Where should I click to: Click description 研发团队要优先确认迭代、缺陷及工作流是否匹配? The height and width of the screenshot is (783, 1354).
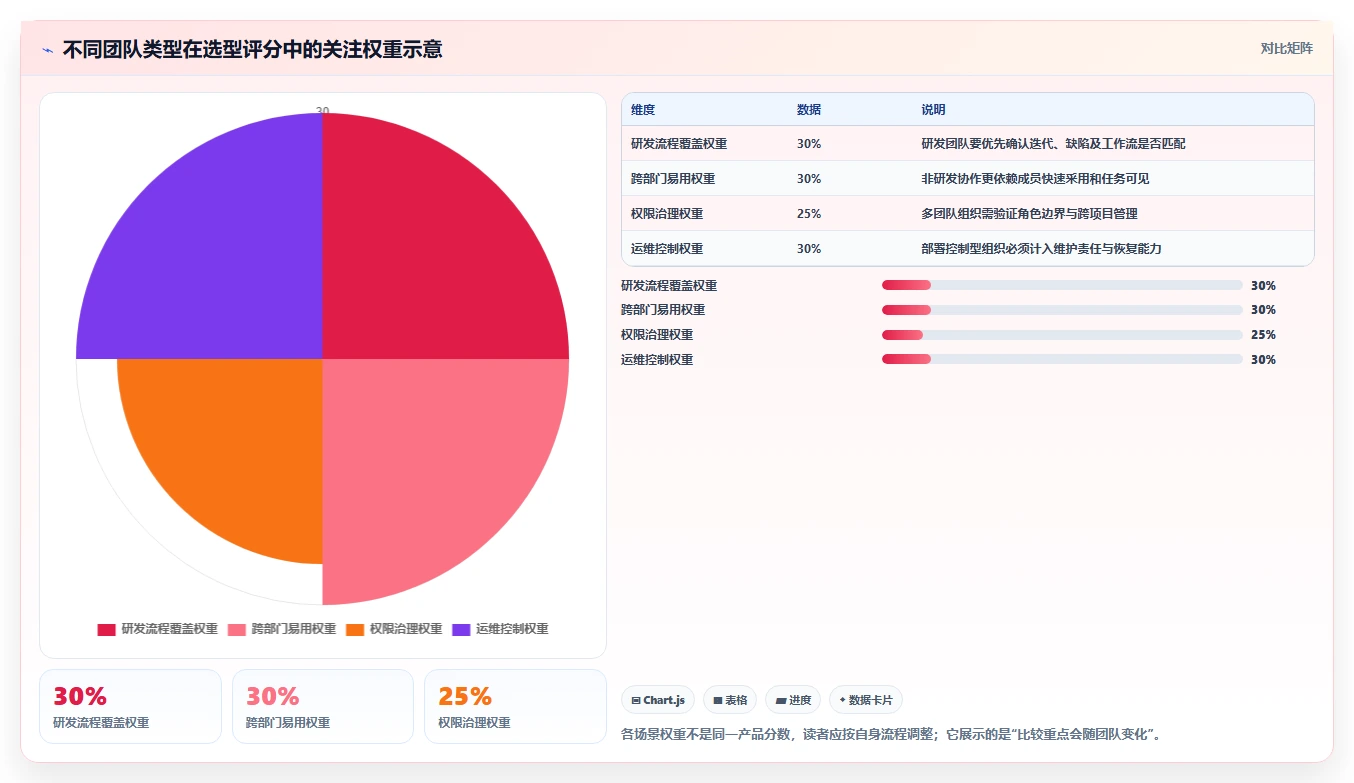coord(1054,144)
